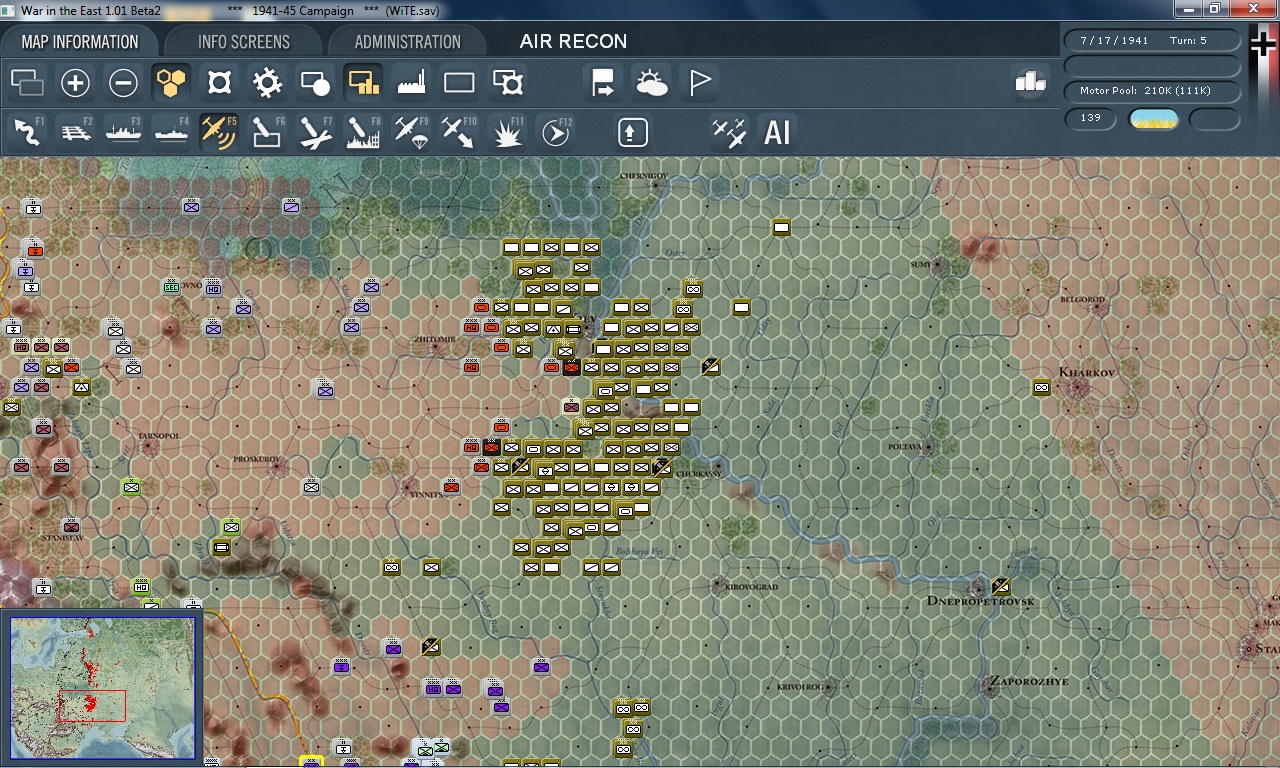Screen dimensions: 1280x768
Task: Click the plain rectangle toolbar icon
Action: 459,83
